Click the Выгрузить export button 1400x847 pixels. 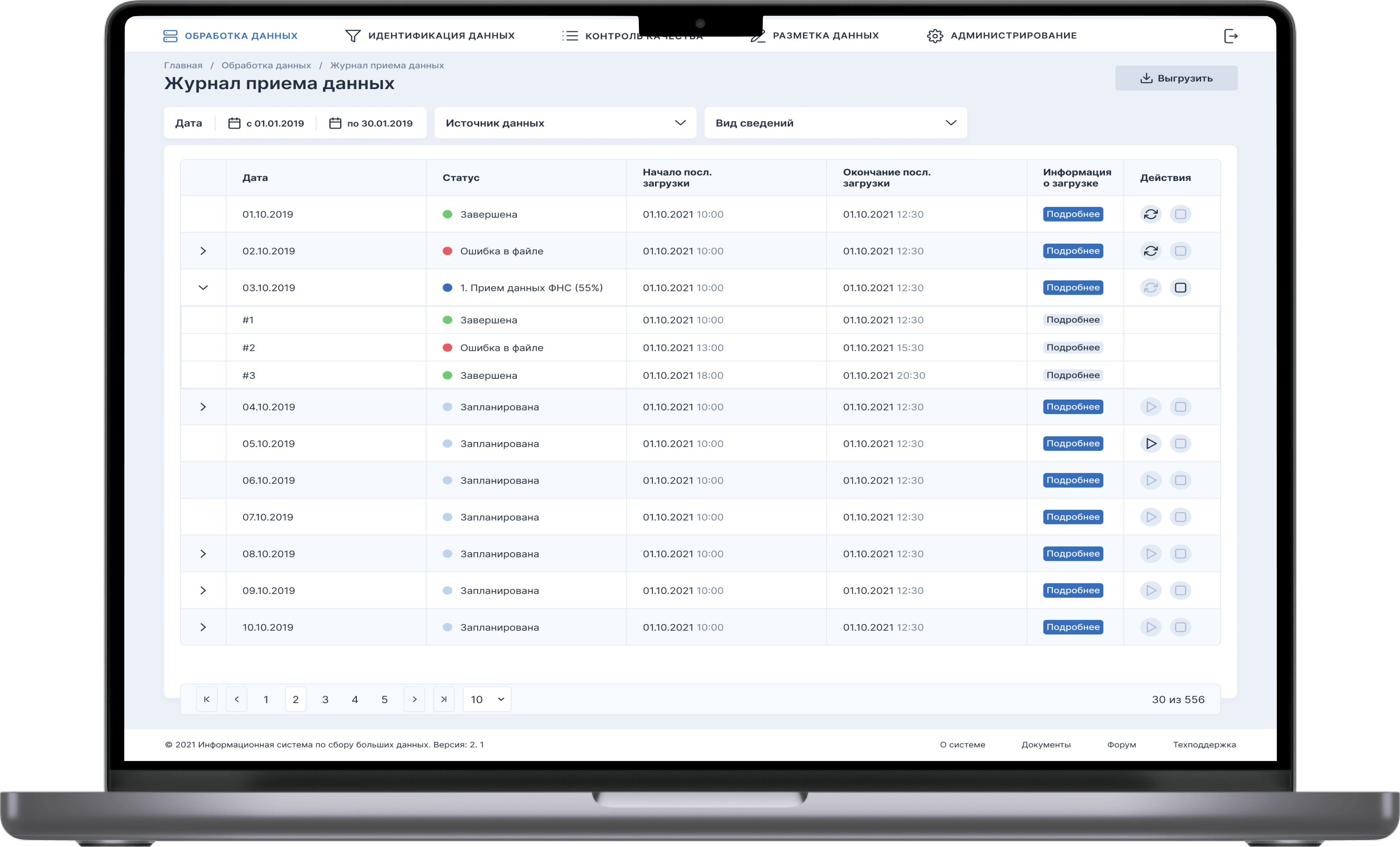tap(1176, 78)
